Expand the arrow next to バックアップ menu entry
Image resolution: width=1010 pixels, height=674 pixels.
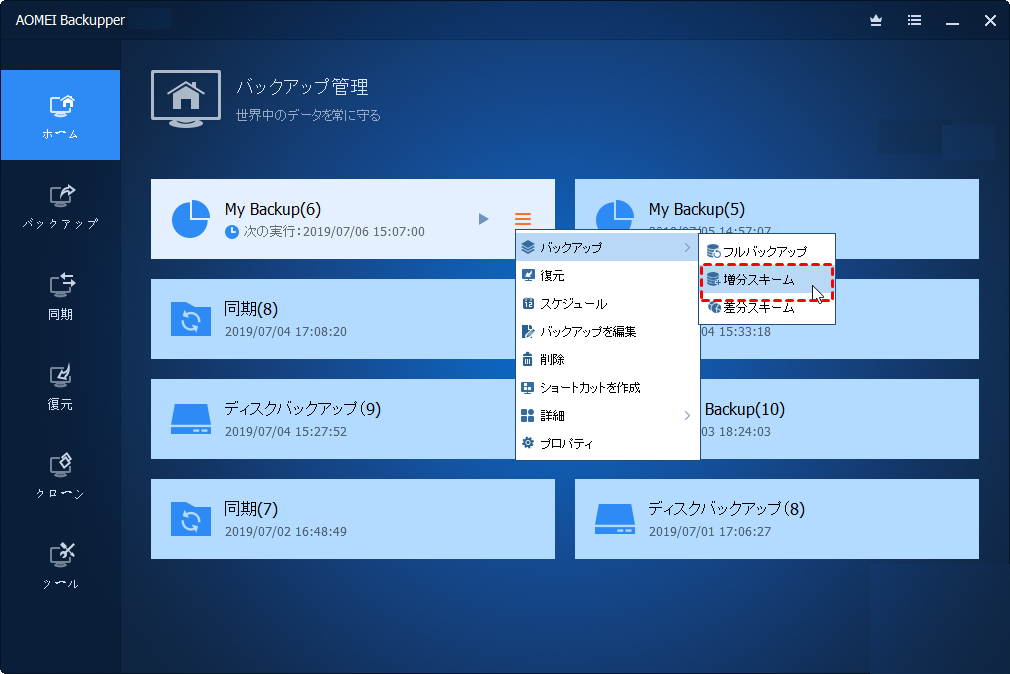click(x=687, y=247)
